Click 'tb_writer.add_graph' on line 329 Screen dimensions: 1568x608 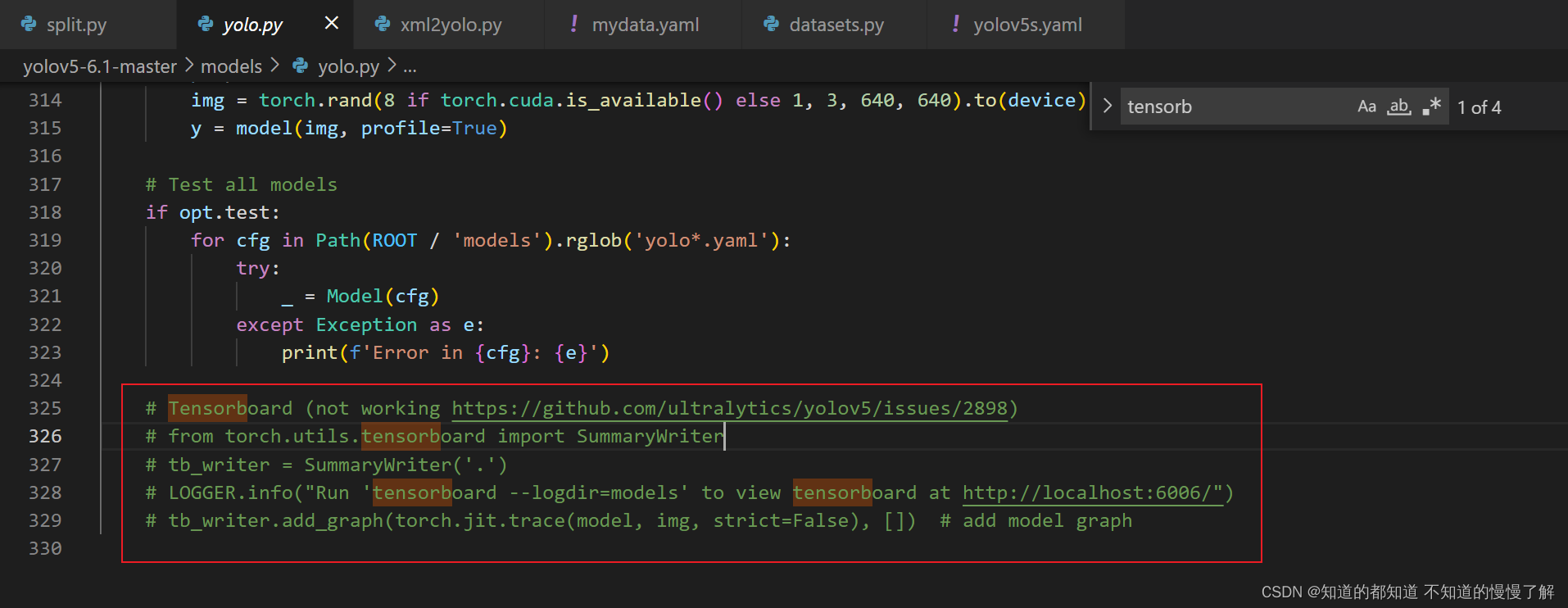(x=276, y=520)
